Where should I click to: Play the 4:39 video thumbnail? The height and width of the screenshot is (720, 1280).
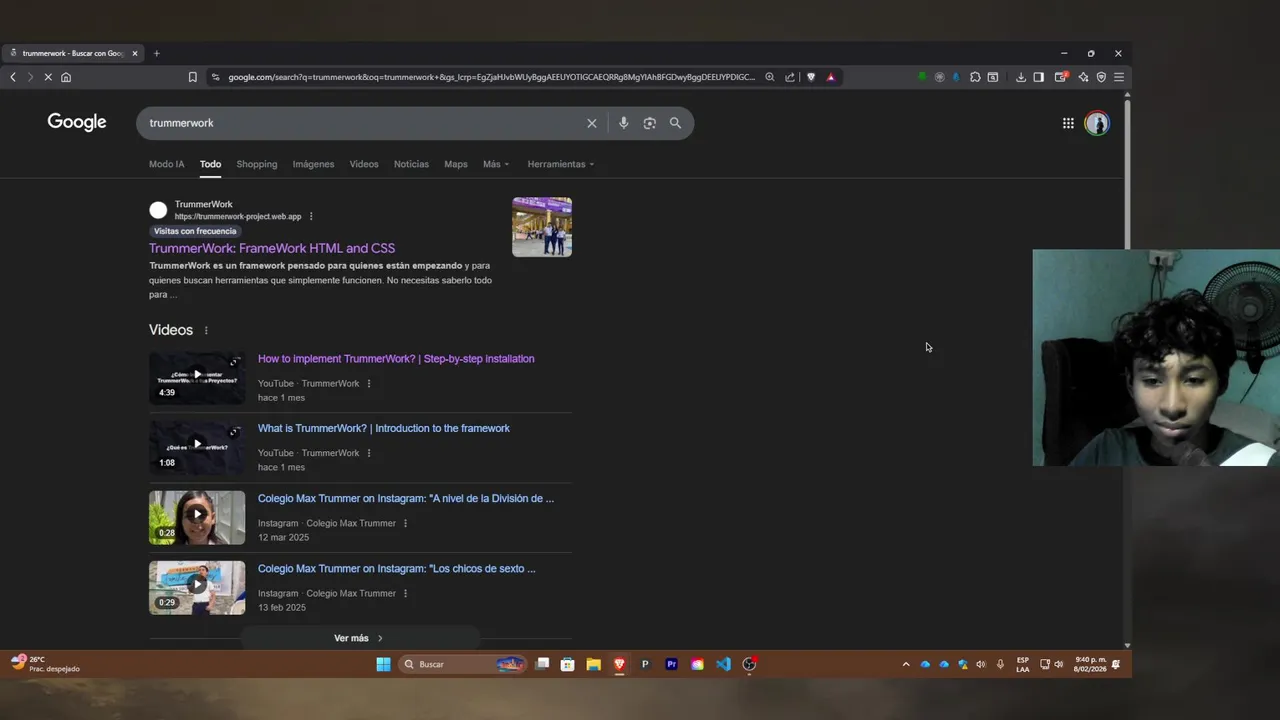(x=197, y=377)
